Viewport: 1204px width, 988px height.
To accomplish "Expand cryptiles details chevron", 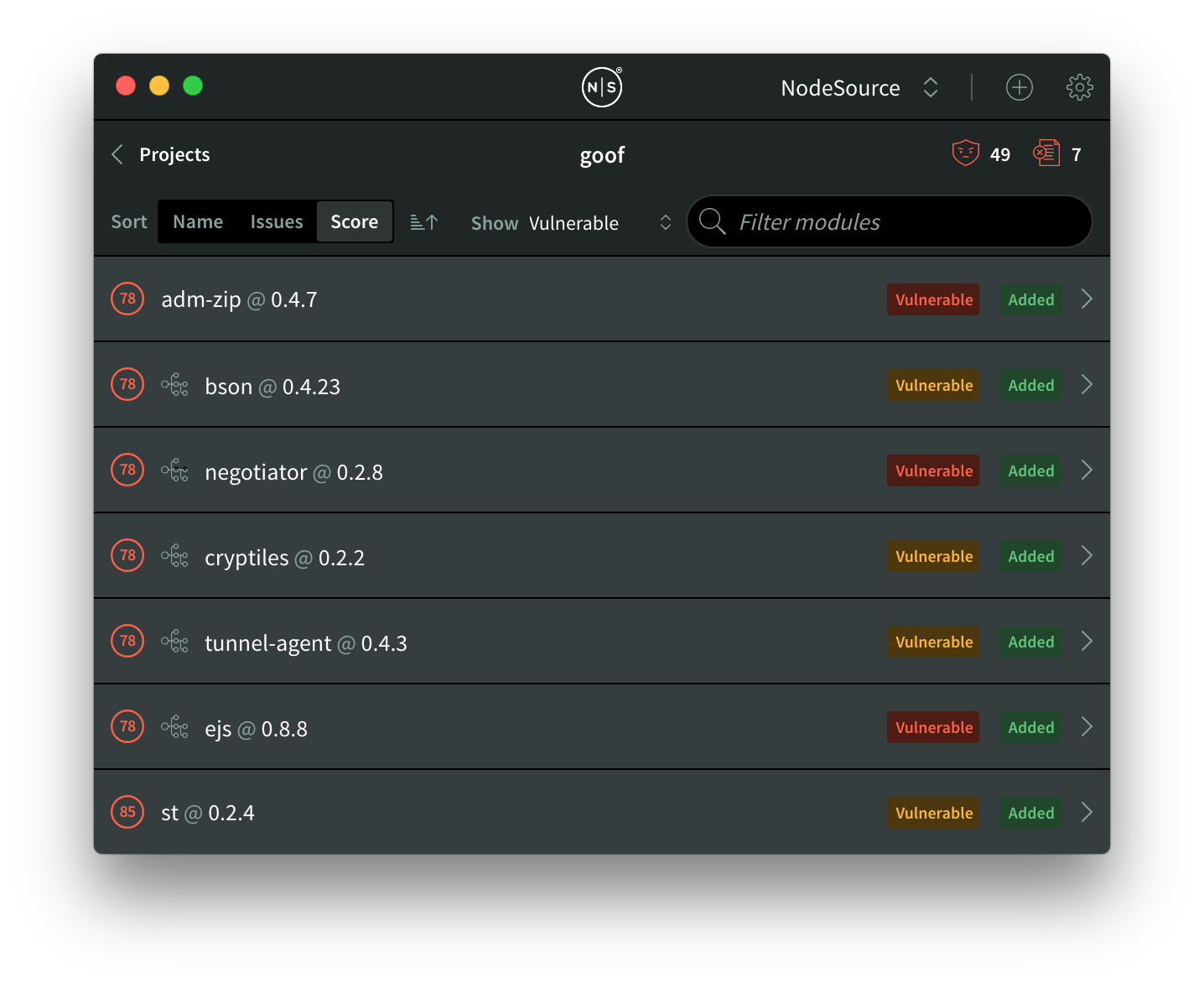I will 1087,555.
